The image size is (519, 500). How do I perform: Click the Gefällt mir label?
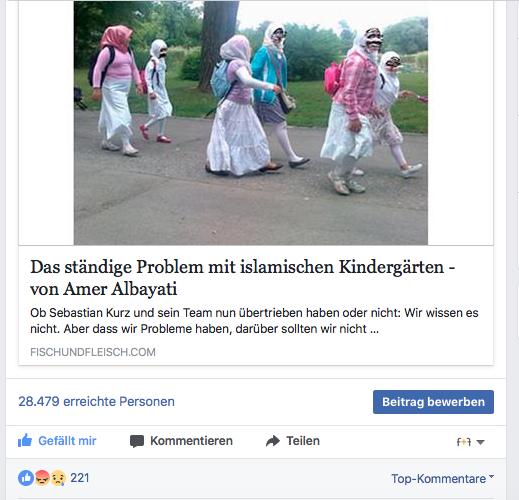[x=67, y=441]
